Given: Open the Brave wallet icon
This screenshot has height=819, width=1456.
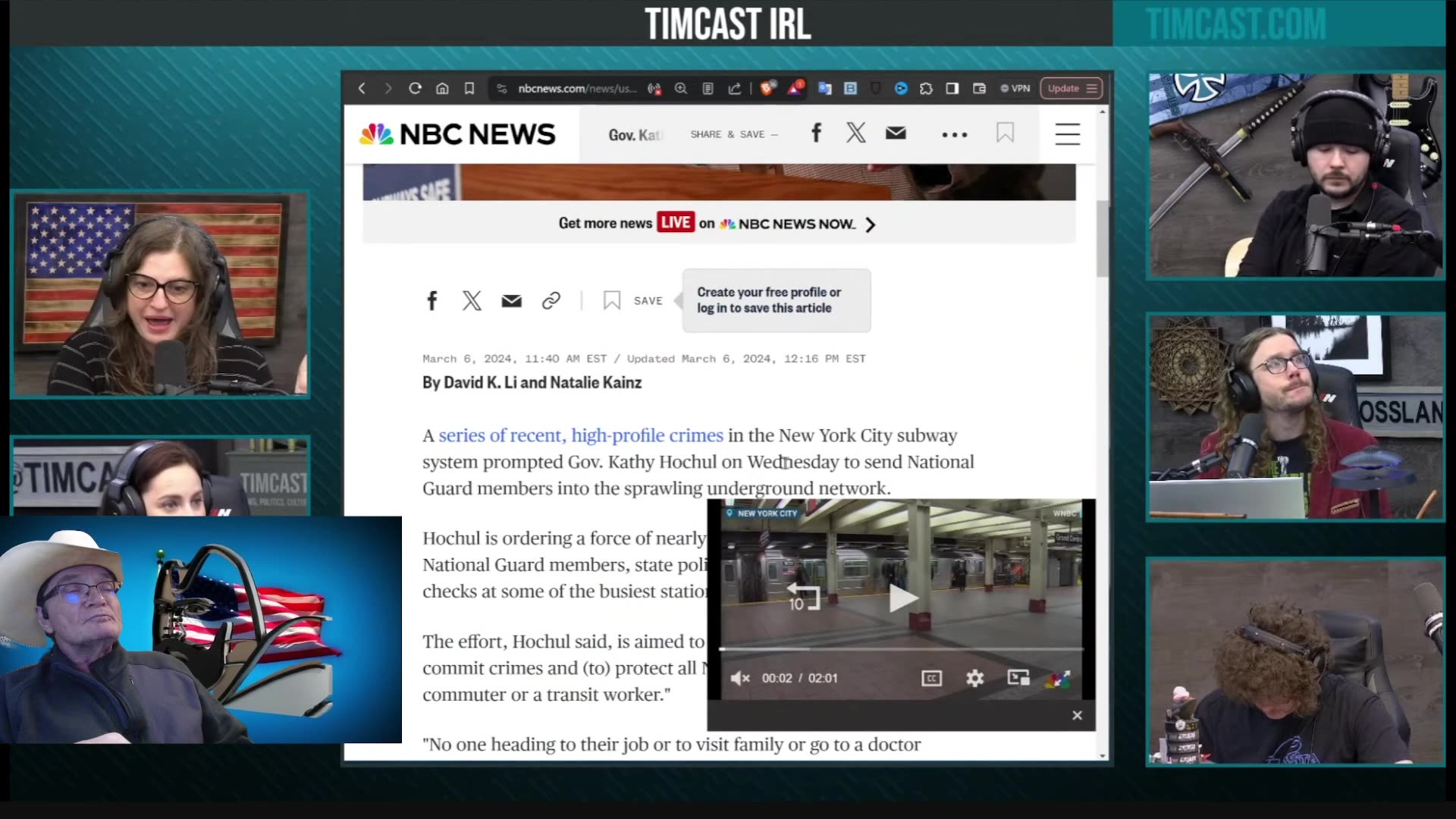Looking at the screenshot, I should coord(979,89).
